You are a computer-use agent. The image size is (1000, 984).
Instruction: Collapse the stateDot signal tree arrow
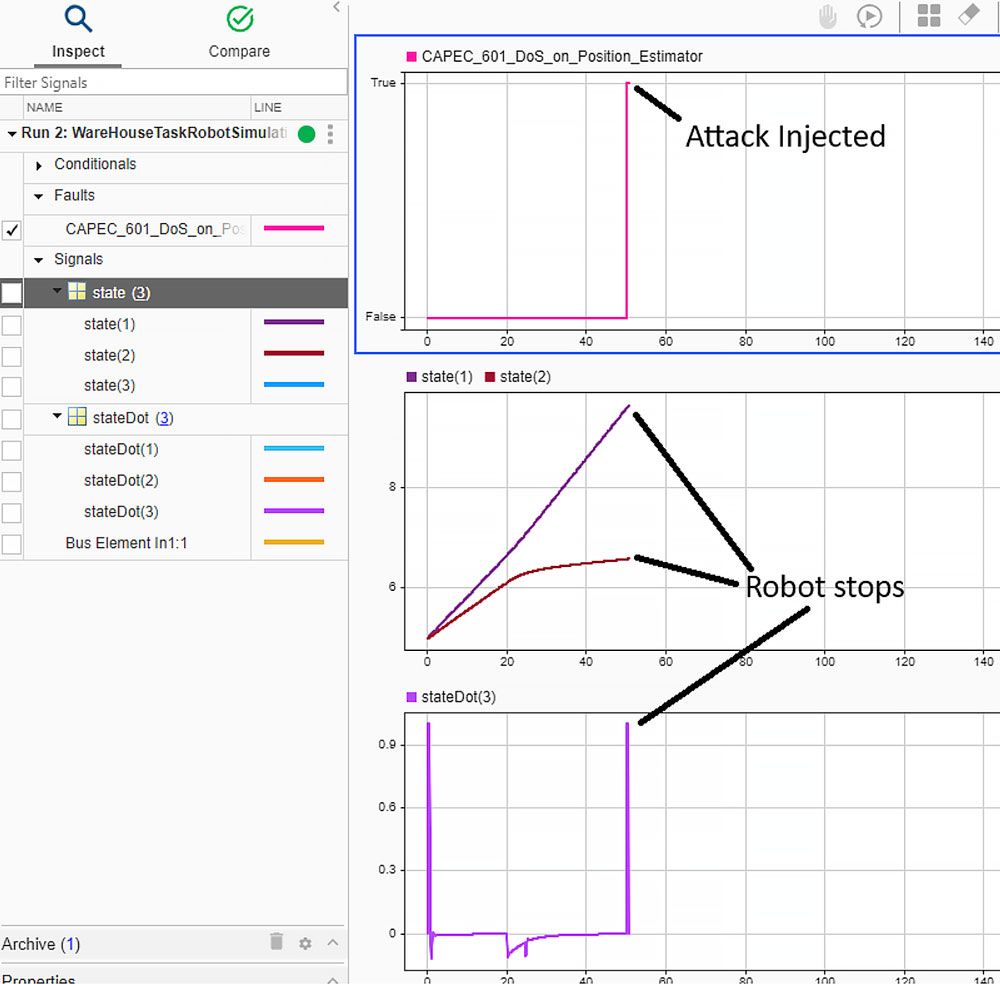coord(58,417)
